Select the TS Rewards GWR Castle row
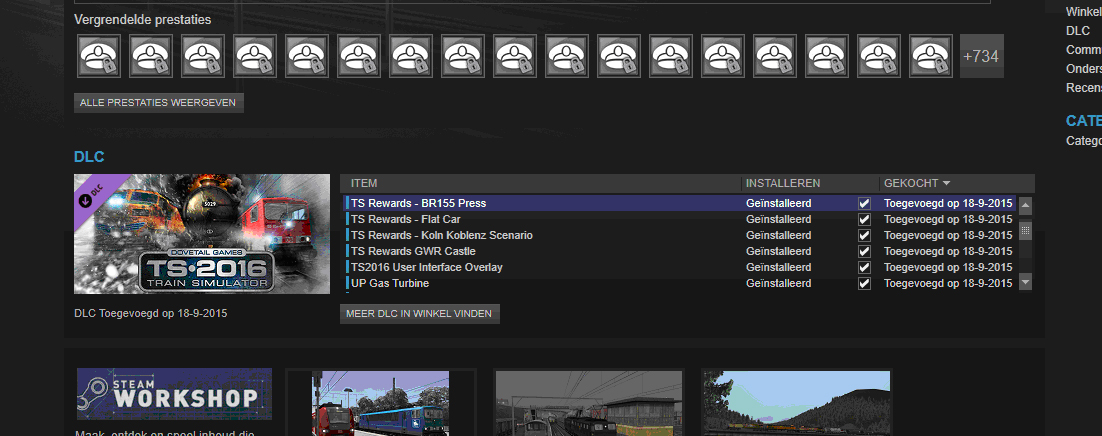Viewport: 1102px width, 436px height. pyautogui.click(x=680, y=252)
